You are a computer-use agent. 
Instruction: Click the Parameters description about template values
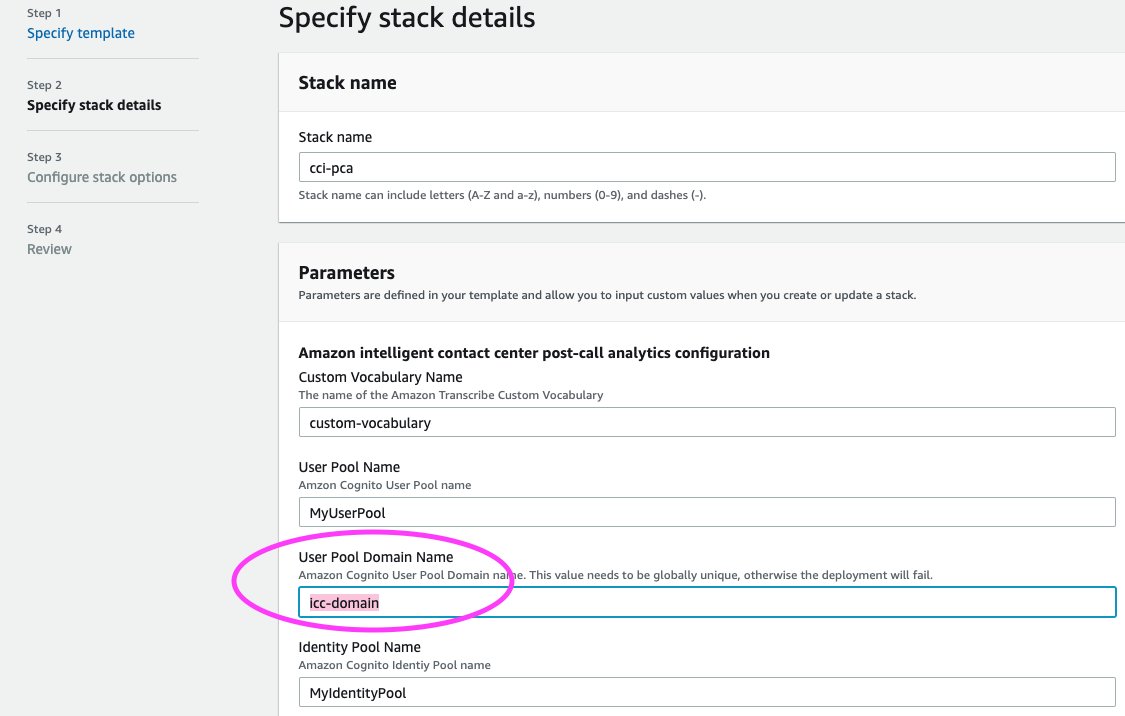pos(607,295)
